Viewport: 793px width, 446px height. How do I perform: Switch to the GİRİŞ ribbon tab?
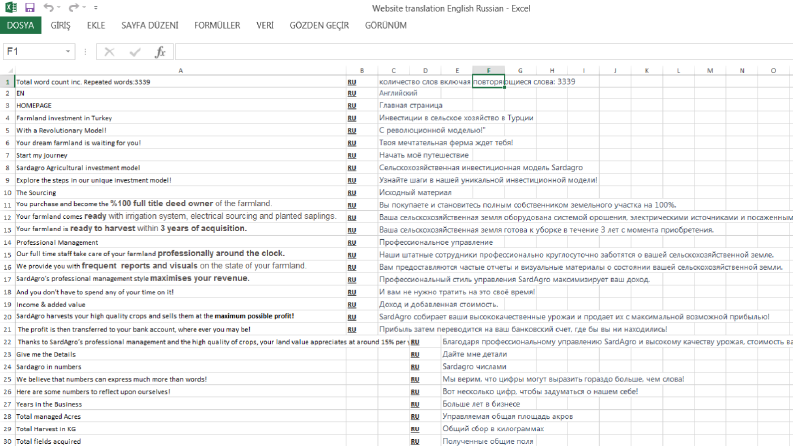(x=60, y=25)
